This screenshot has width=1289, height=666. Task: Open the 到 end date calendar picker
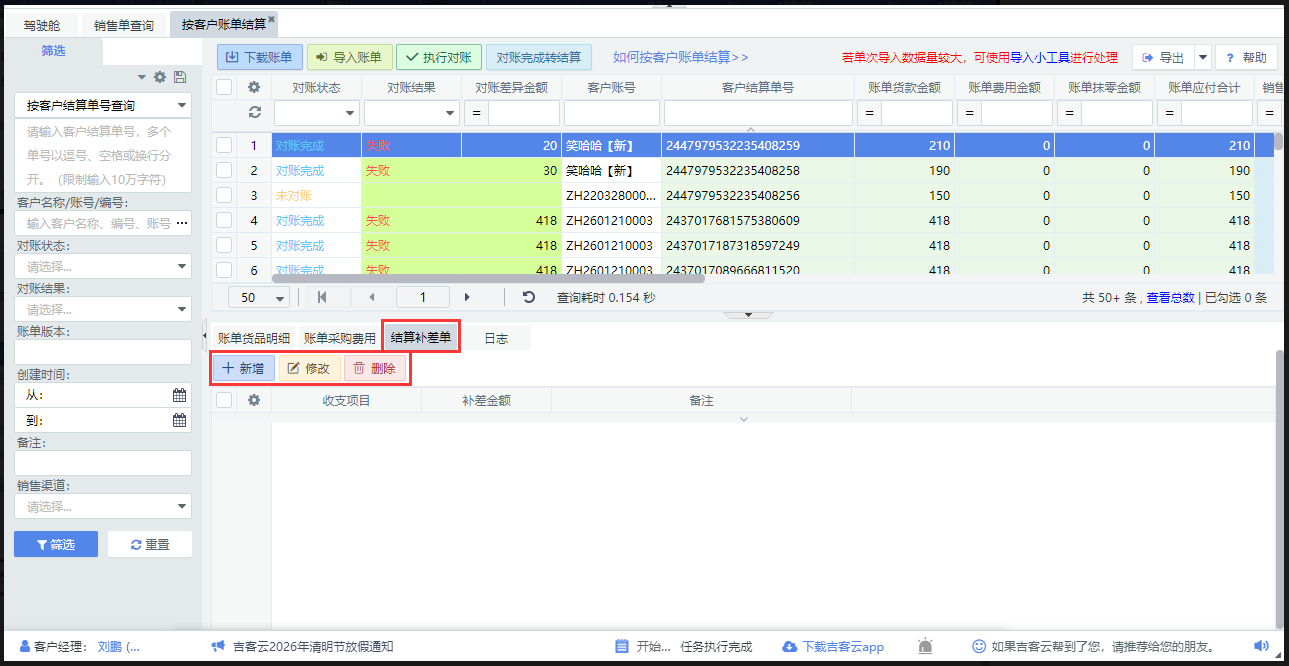pyautogui.click(x=180, y=420)
